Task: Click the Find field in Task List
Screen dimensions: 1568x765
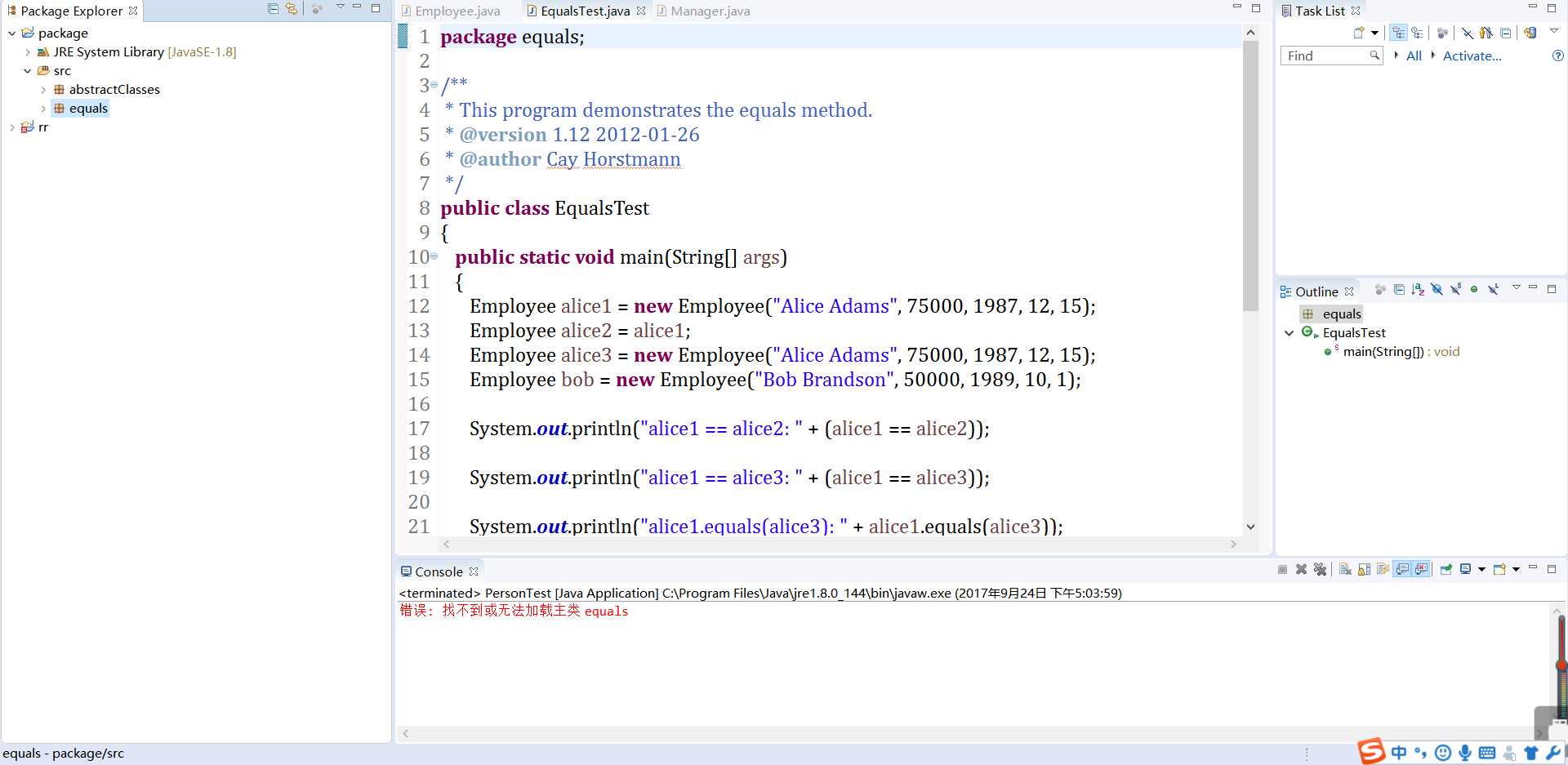Action: coord(1331,56)
